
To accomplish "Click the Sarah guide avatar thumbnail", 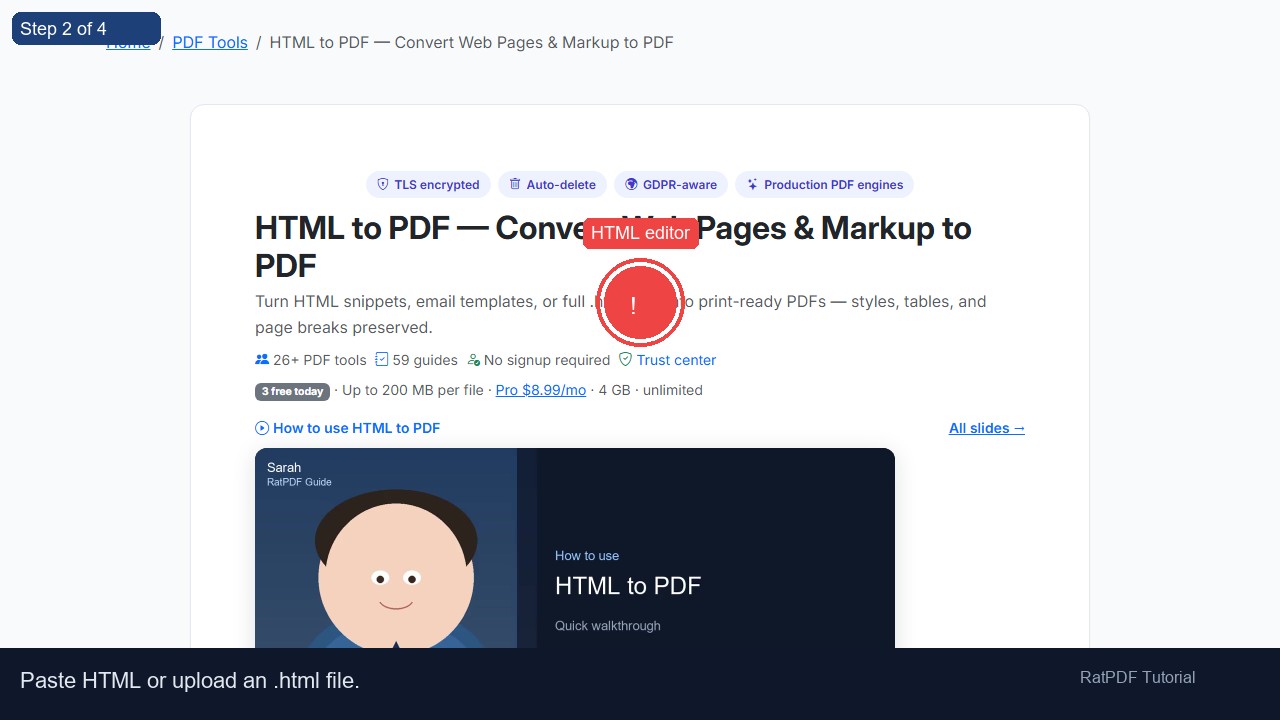I will 386,548.
